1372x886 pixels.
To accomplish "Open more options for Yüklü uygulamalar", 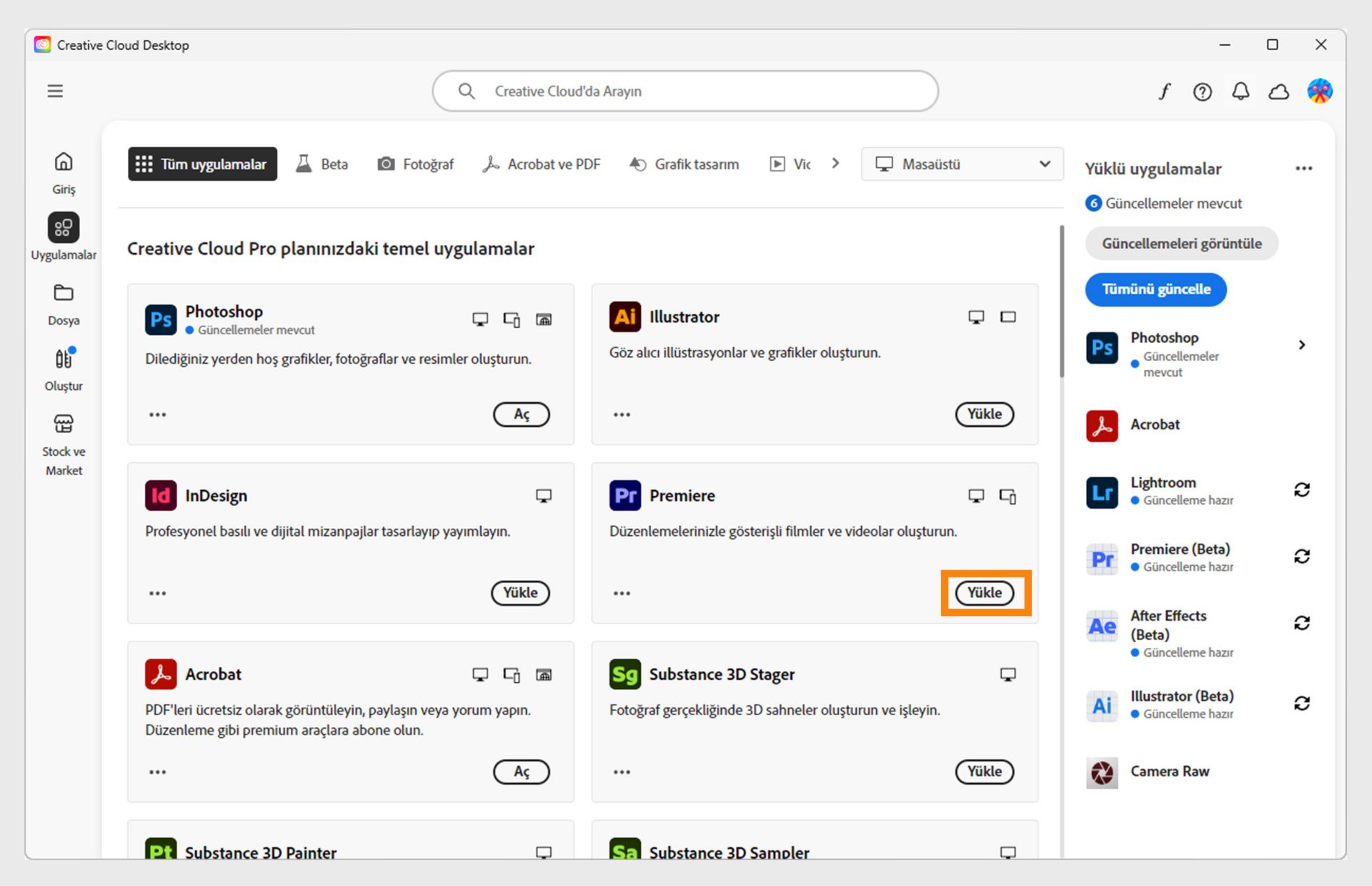I will pos(1303,169).
